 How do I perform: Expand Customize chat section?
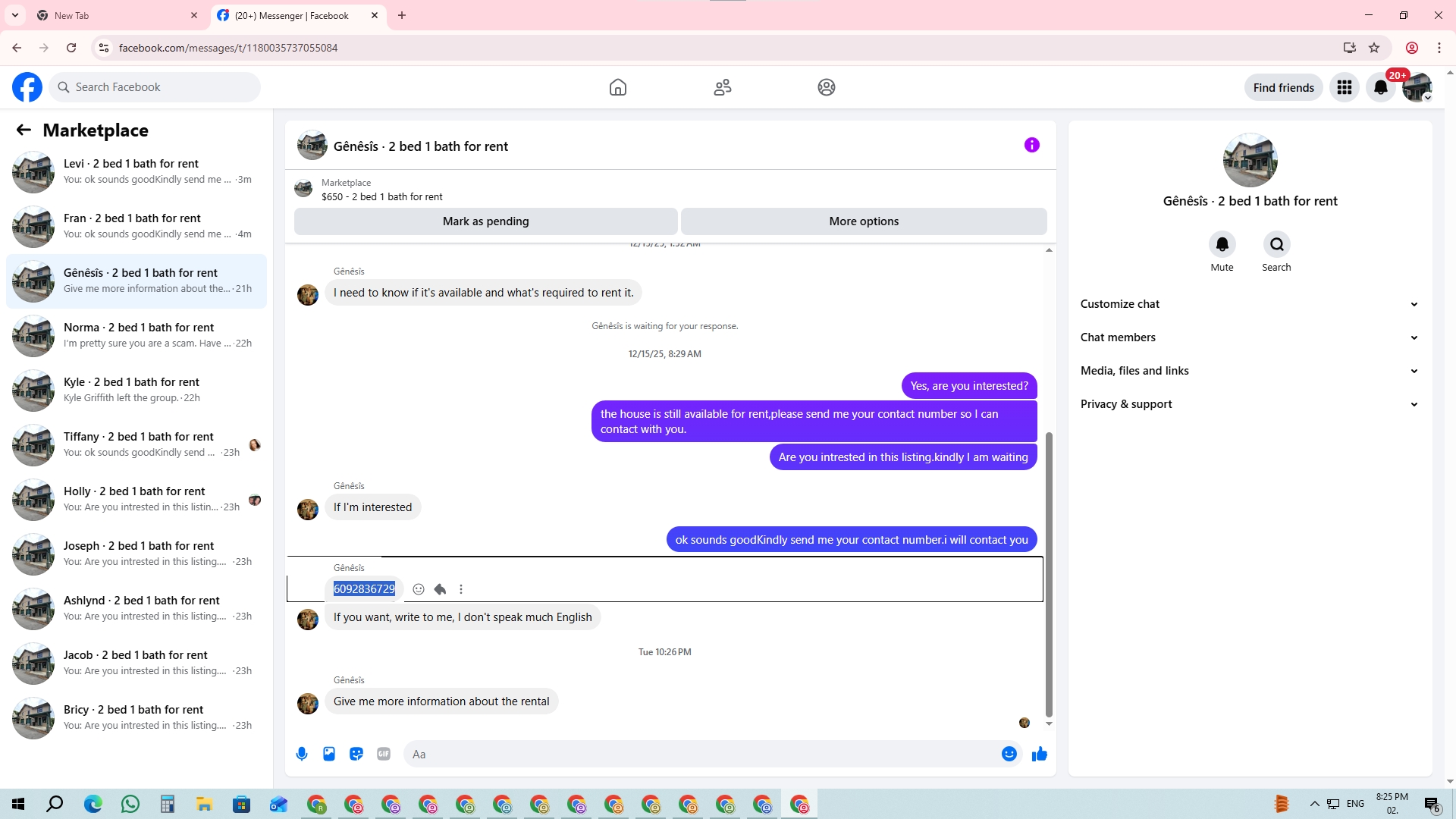click(x=1249, y=304)
